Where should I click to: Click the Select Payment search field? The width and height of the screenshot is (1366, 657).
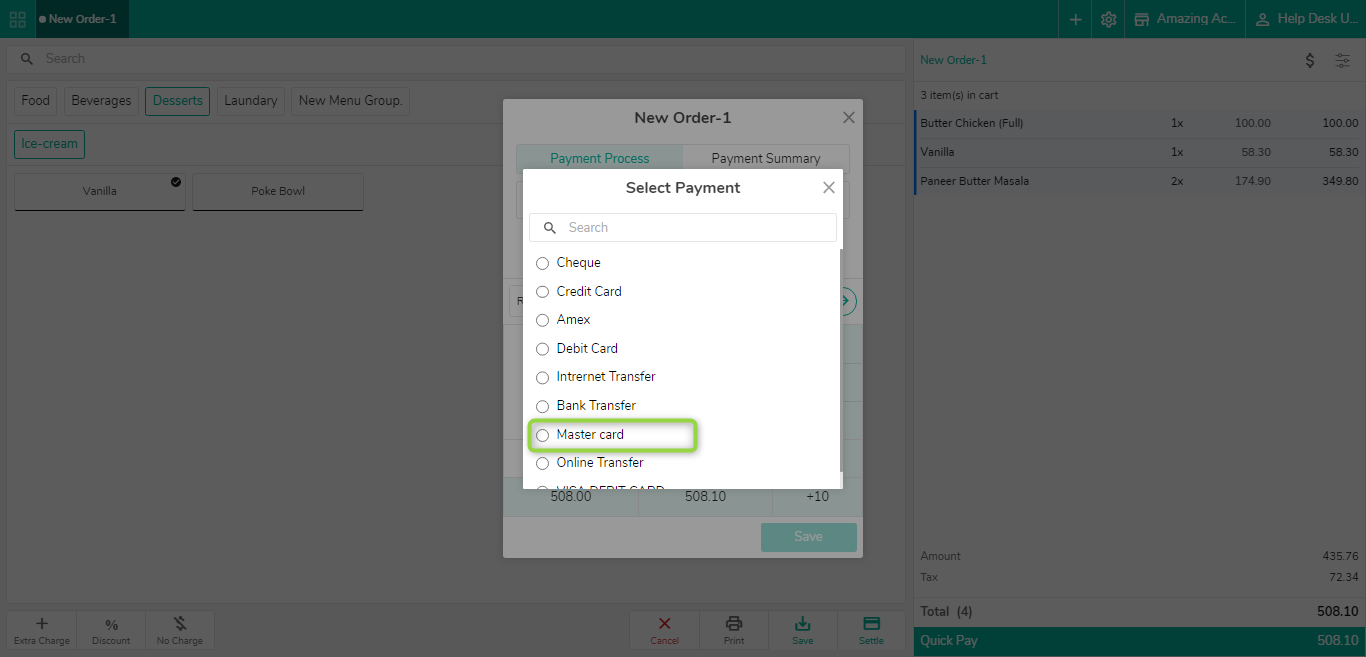[x=683, y=227]
